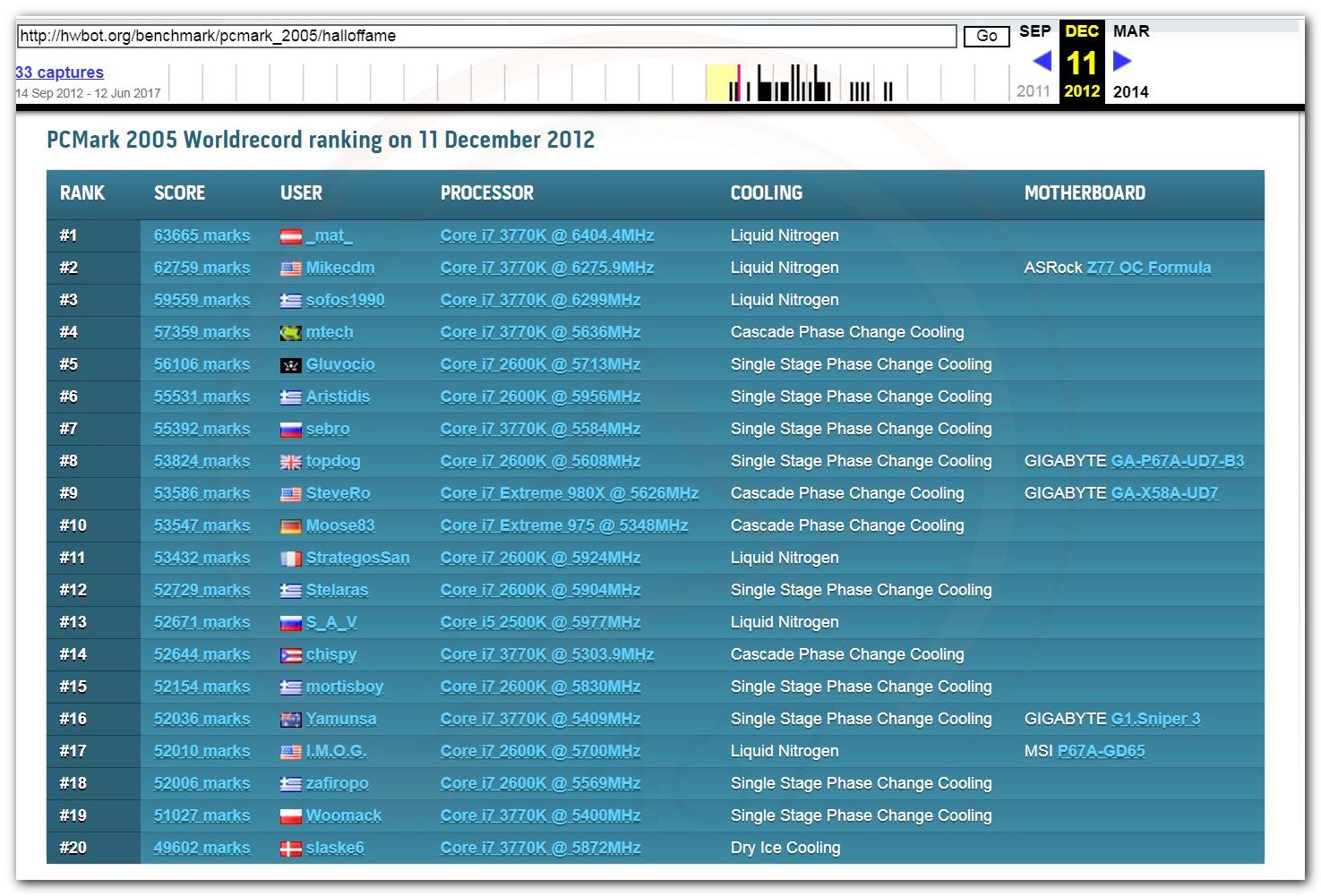Click the RANK column header
The height and width of the screenshot is (896, 1321).
(82, 193)
